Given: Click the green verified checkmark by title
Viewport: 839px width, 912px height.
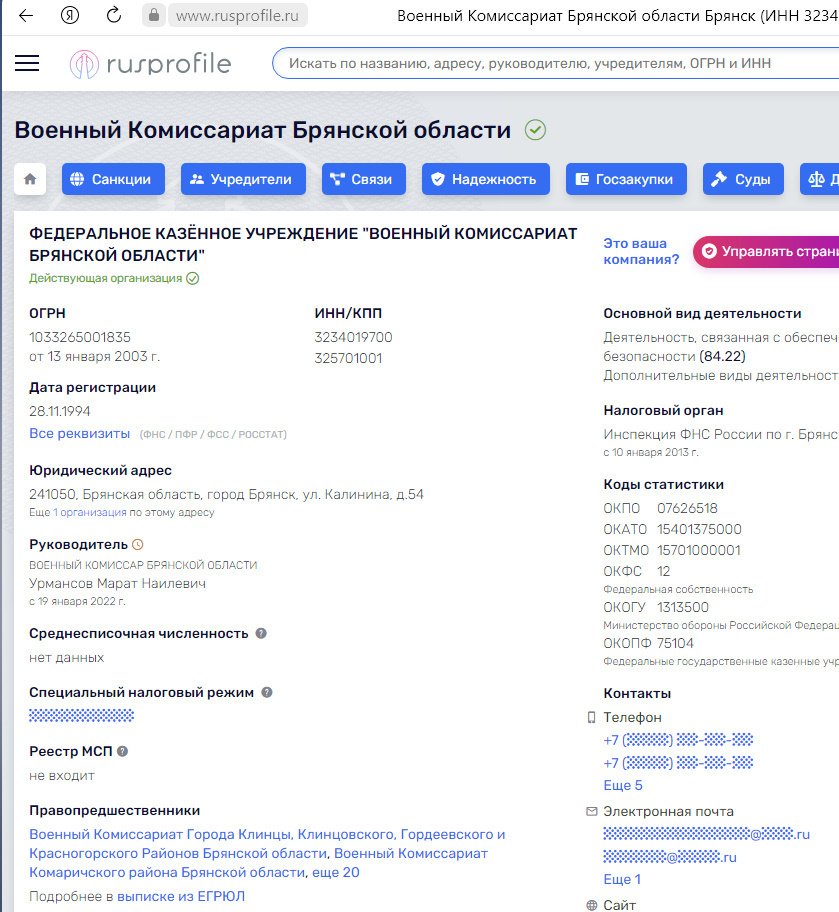Looking at the screenshot, I should (535, 130).
